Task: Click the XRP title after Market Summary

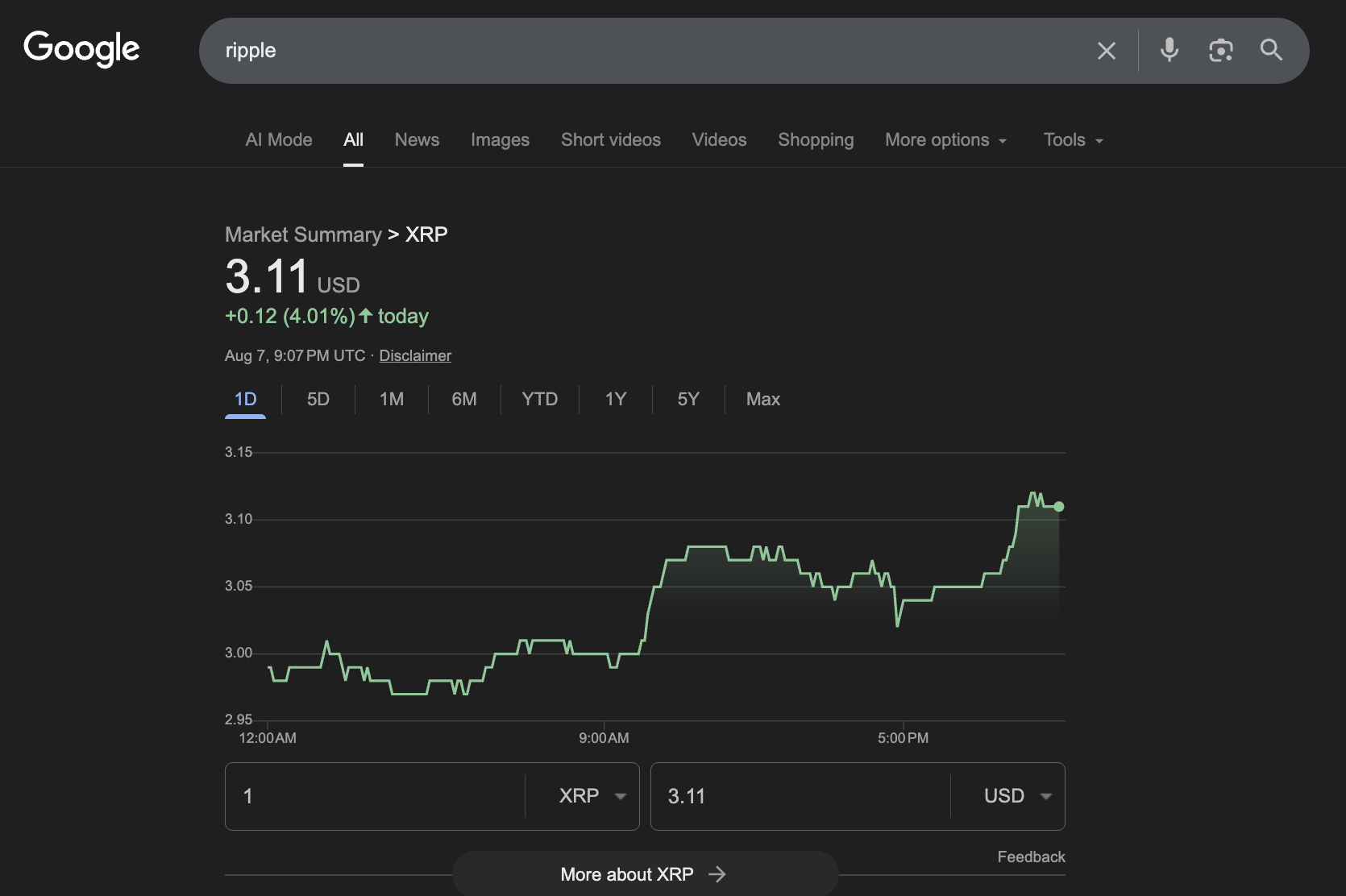Action: coord(426,234)
